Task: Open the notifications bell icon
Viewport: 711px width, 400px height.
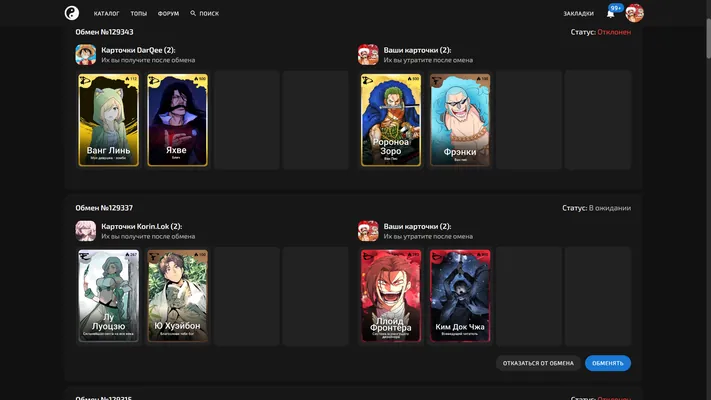Action: point(610,14)
